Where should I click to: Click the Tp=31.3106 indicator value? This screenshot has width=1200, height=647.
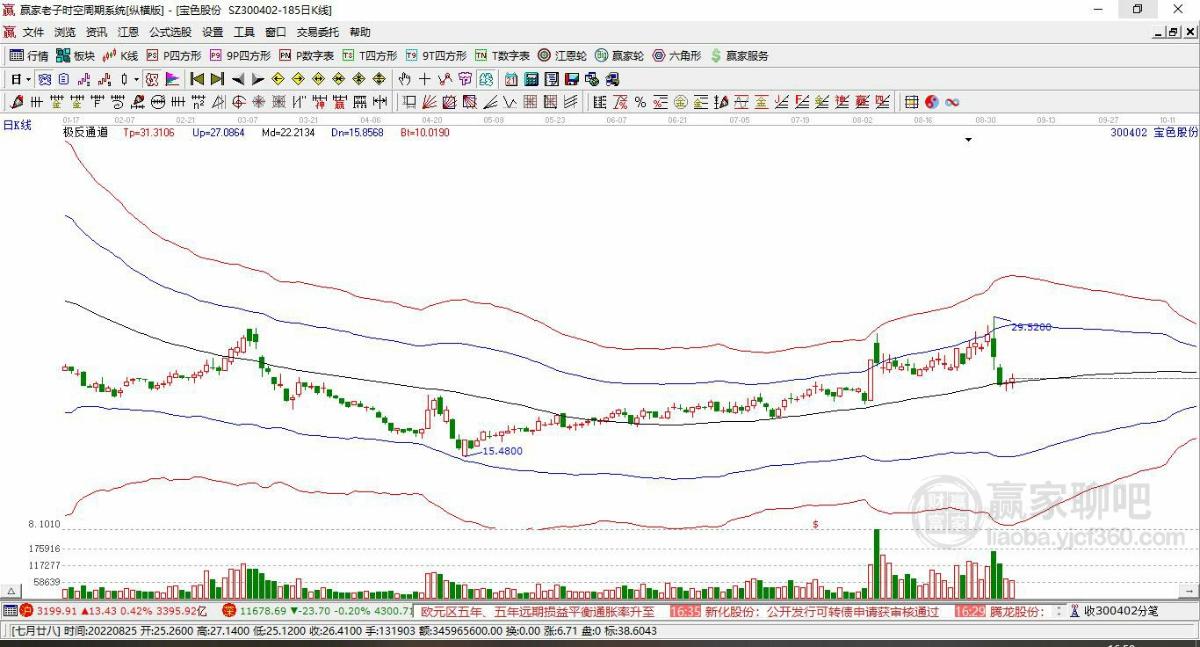coord(149,131)
